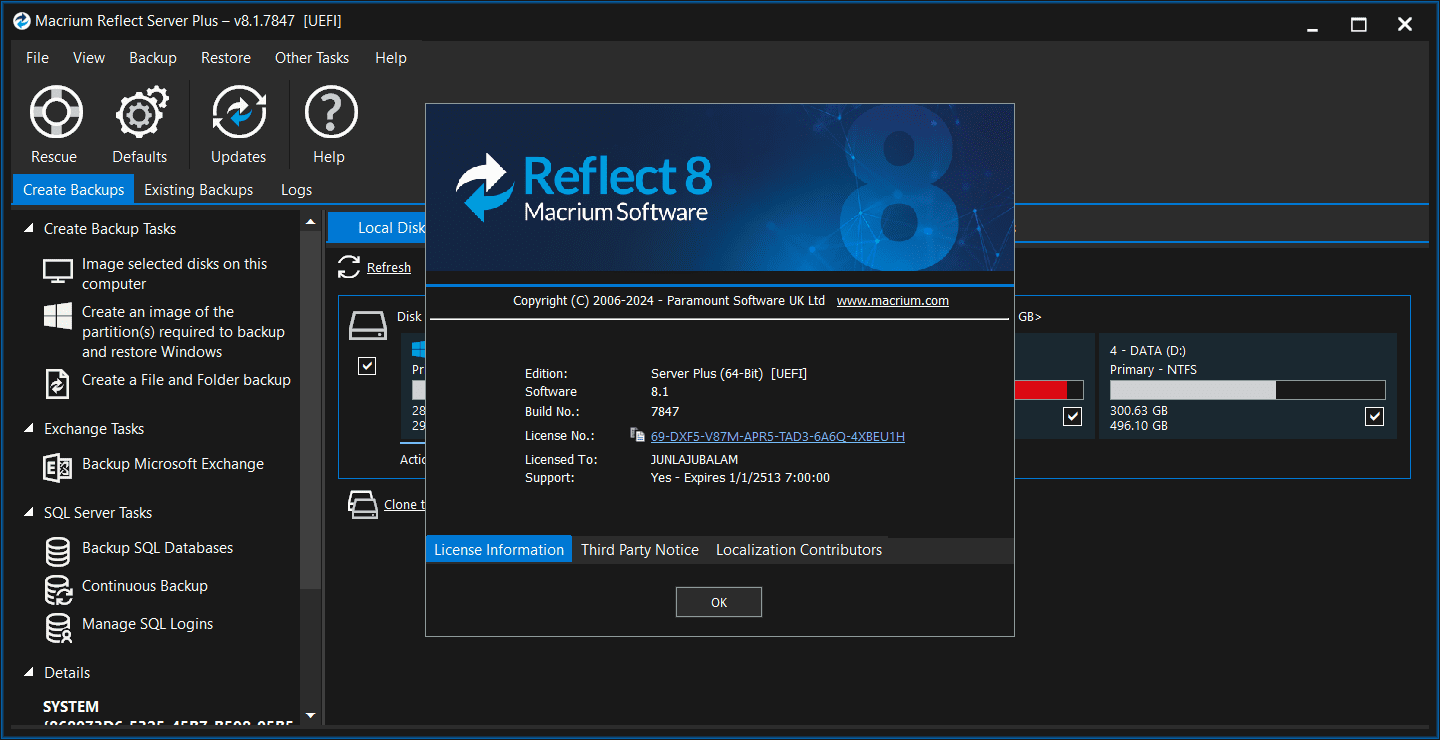This screenshot has height=740, width=1440.
Task: Open the Rescue media tool
Action: (x=55, y=112)
